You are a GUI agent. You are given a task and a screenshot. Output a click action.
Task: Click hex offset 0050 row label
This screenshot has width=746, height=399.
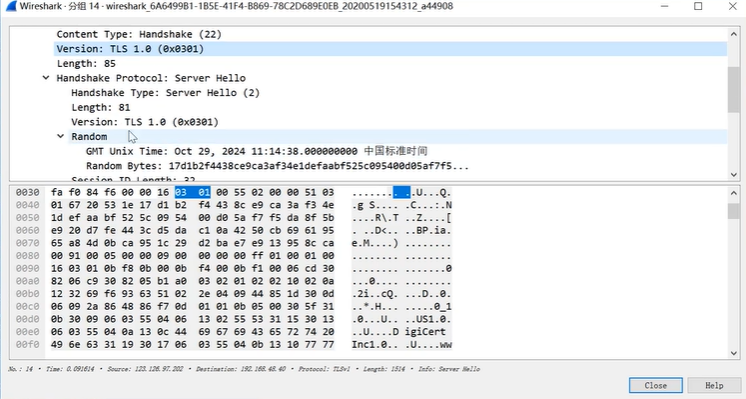pyautogui.click(x=28, y=217)
